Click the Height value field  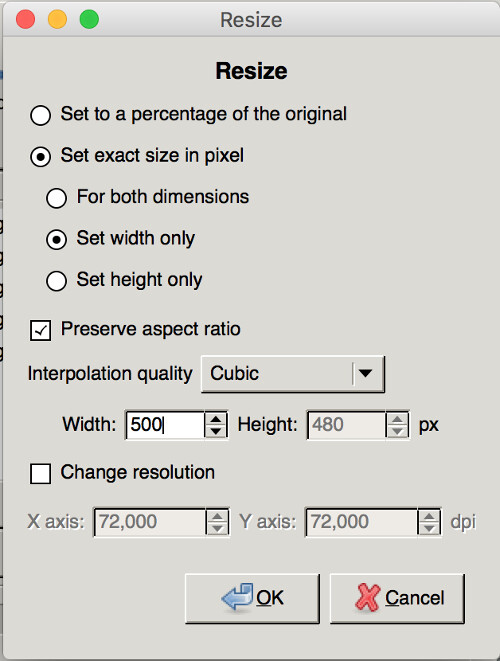(347, 425)
